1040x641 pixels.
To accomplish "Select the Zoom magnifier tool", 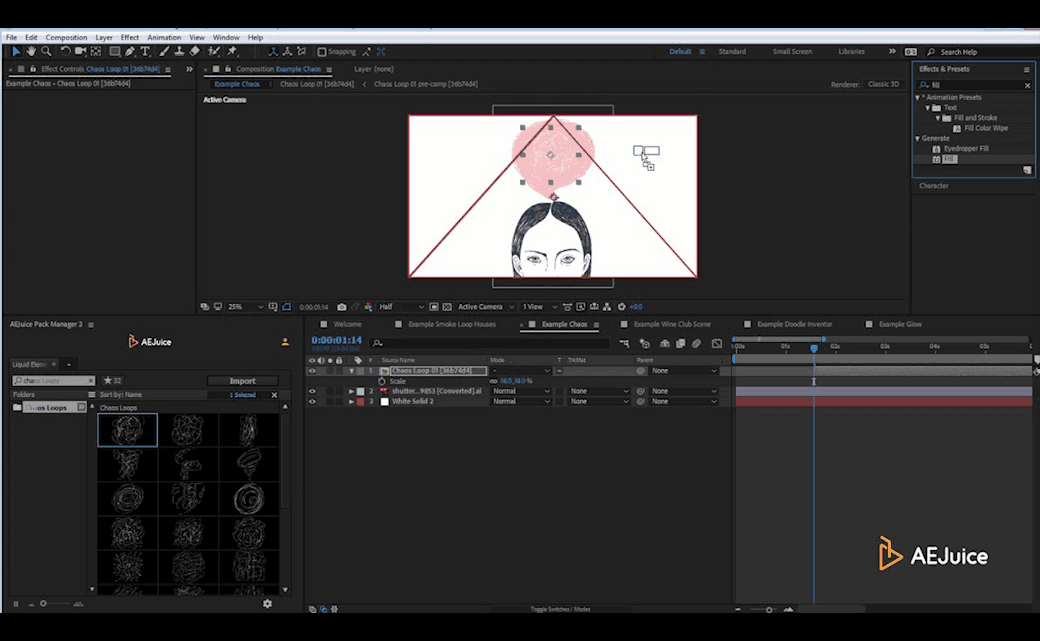I will (x=46, y=51).
